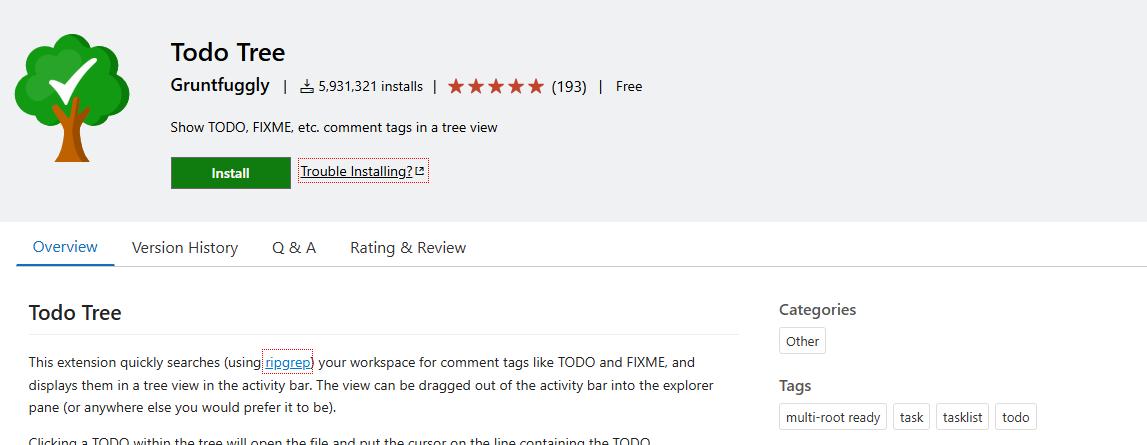This screenshot has height=445, width=1147.
Task: Open the Gruntfuggly publisher page
Action: pos(220,86)
